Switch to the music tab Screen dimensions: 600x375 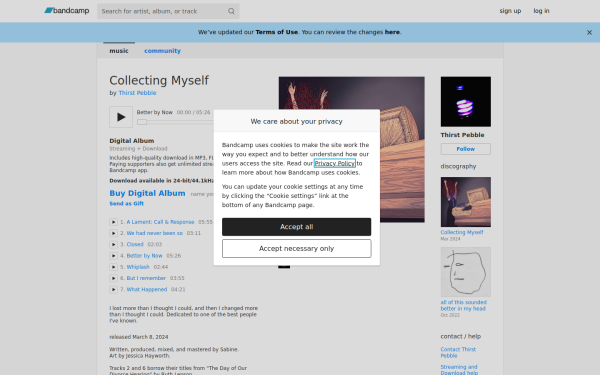[119, 51]
